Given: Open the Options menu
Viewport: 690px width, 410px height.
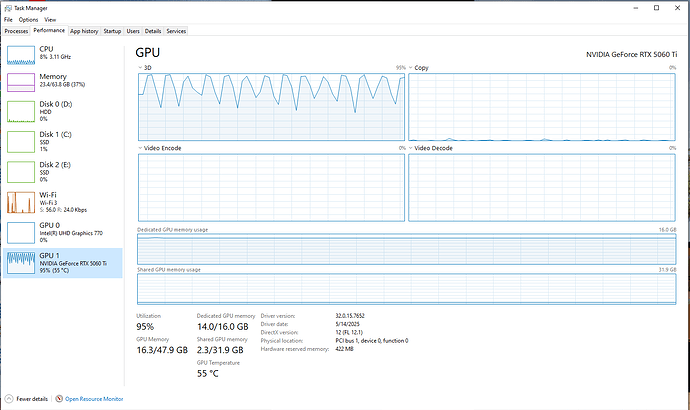Looking at the screenshot, I should click(x=28, y=20).
